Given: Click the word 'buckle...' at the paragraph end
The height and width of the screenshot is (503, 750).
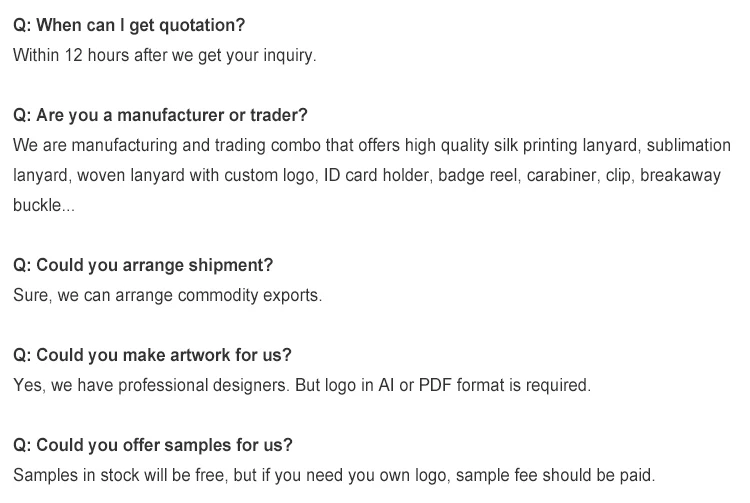Looking at the screenshot, I should pyautogui.click(x=44, y=205).
